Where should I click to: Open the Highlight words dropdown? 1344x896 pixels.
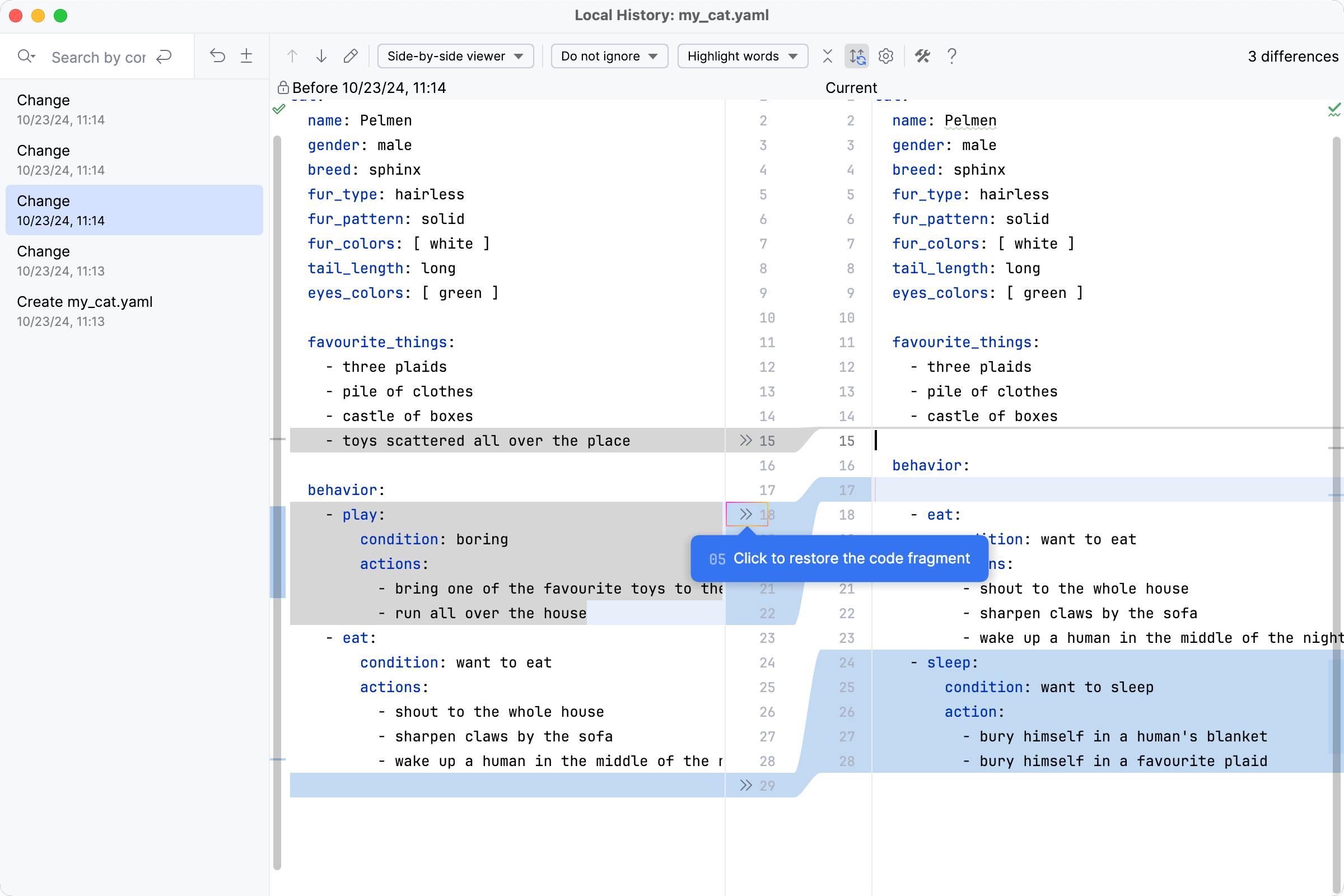(741, 56)
